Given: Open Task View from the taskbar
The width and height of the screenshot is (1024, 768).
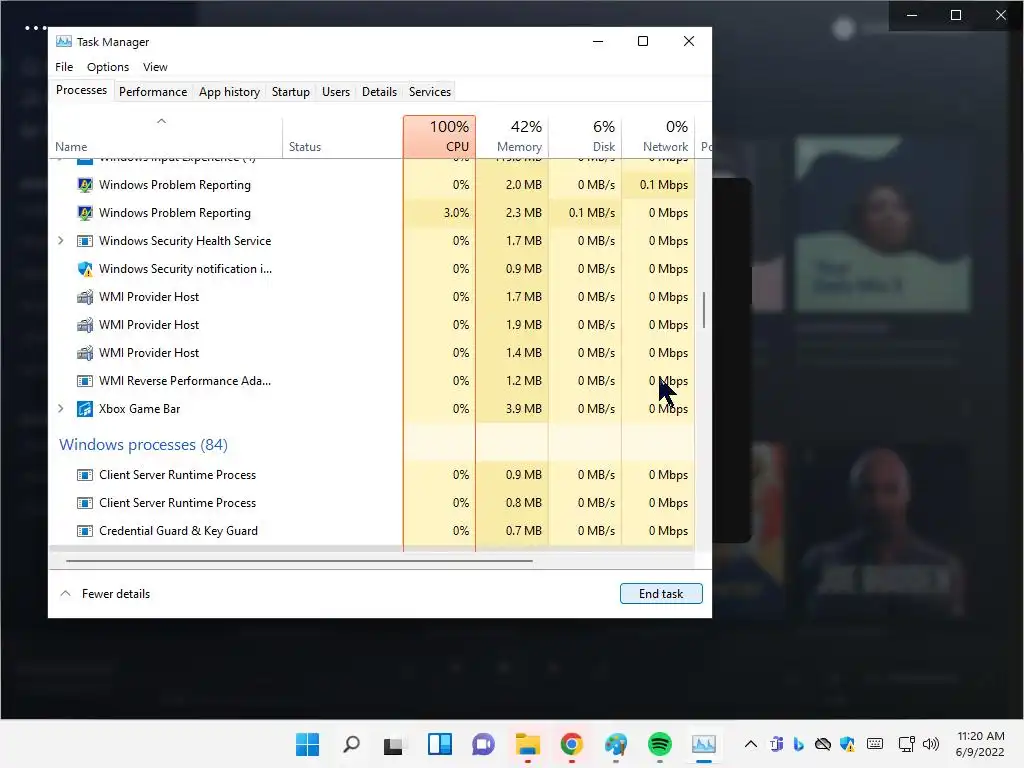Looking at the screenshot, I should [x=394, y=744].
